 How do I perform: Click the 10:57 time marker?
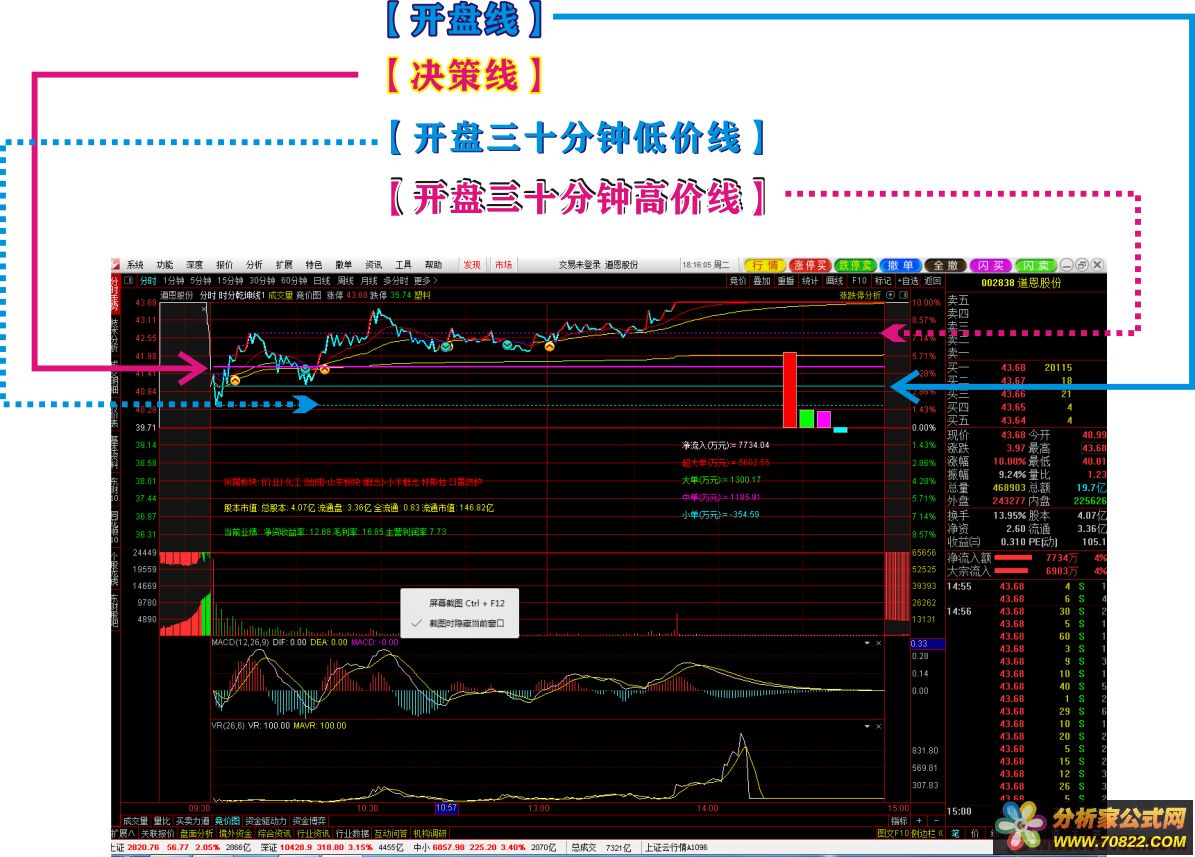point(446,808)
